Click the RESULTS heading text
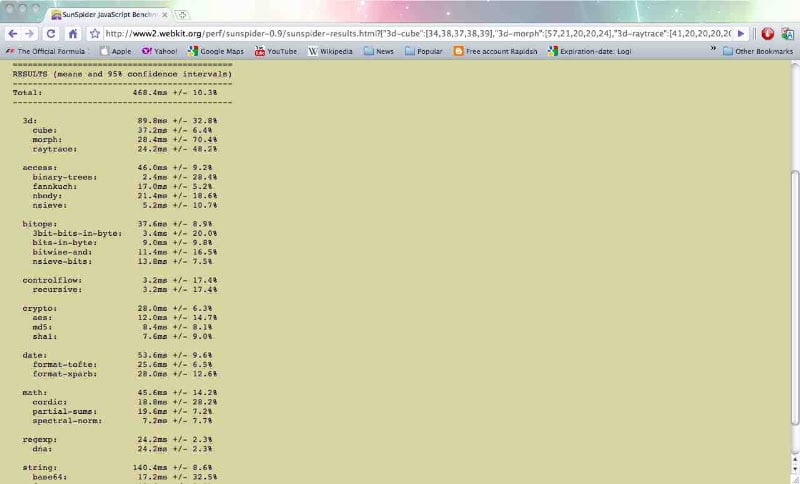This screenshot has height=484, width=800. pyautogui.click(x=122, y=74)
